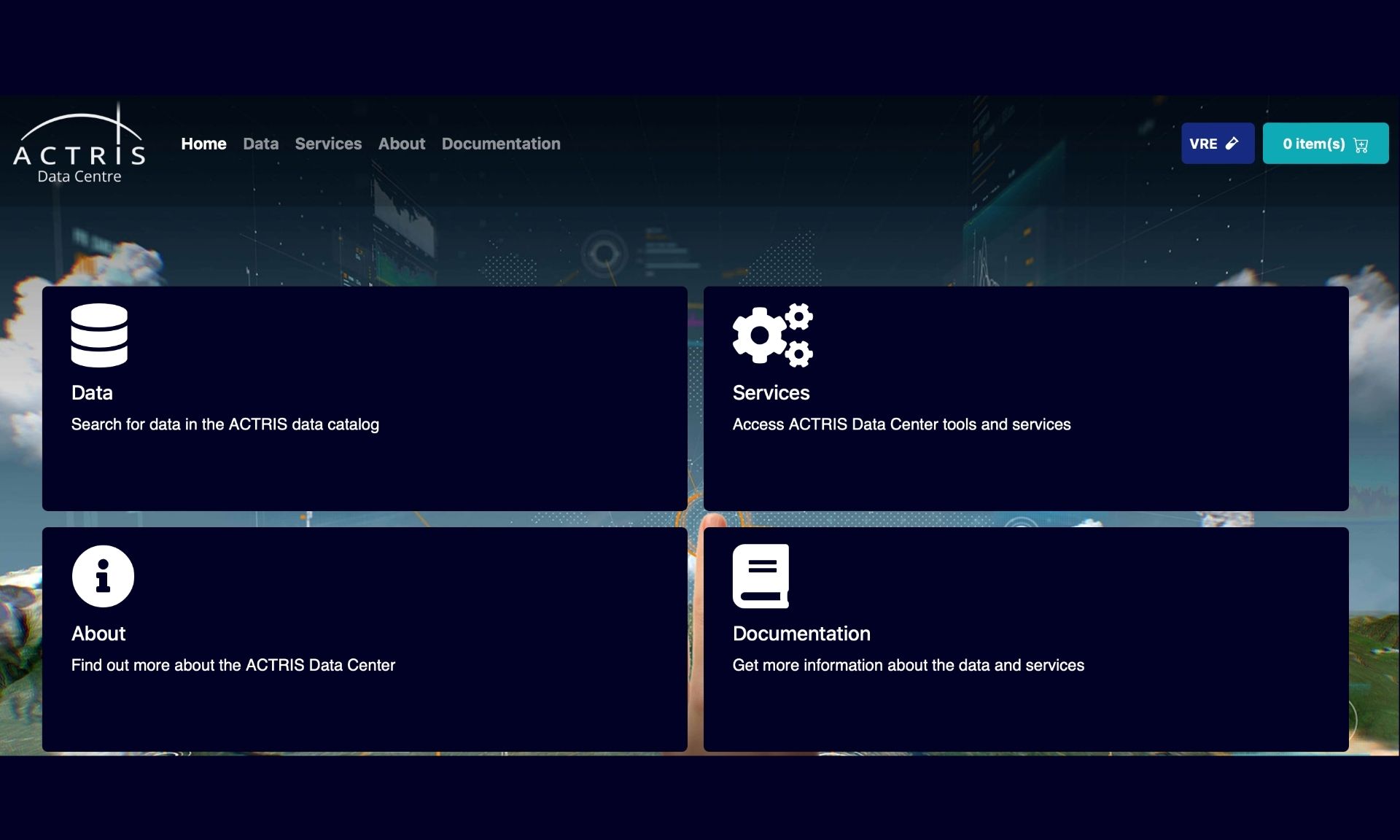Click the Services gears icon
The width and height of the screenshot is (1400, 840).
[x=773, y=335]
